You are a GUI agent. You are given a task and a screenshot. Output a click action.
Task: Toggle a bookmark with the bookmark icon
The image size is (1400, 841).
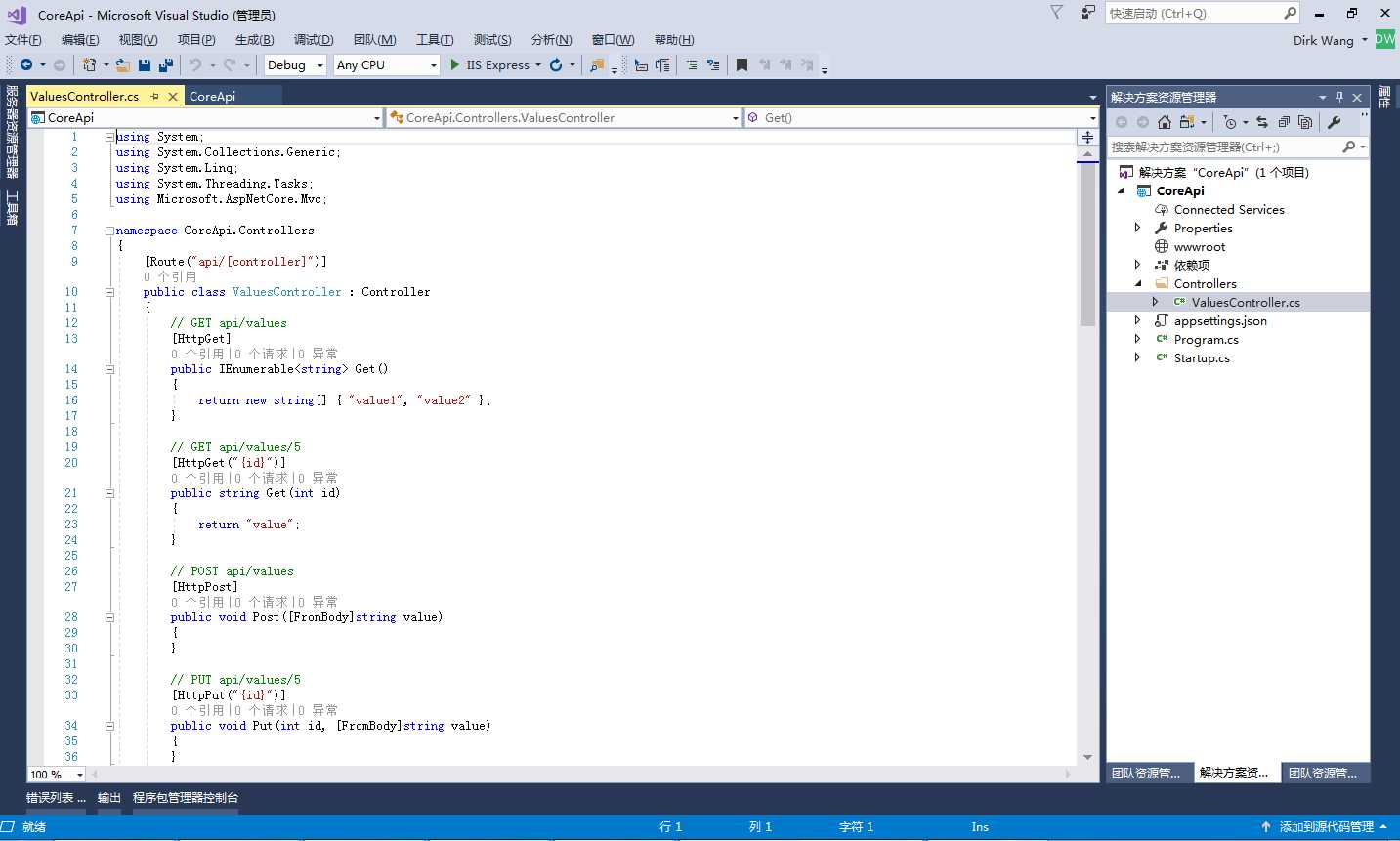pyautogui.click(x=742, y=64)
